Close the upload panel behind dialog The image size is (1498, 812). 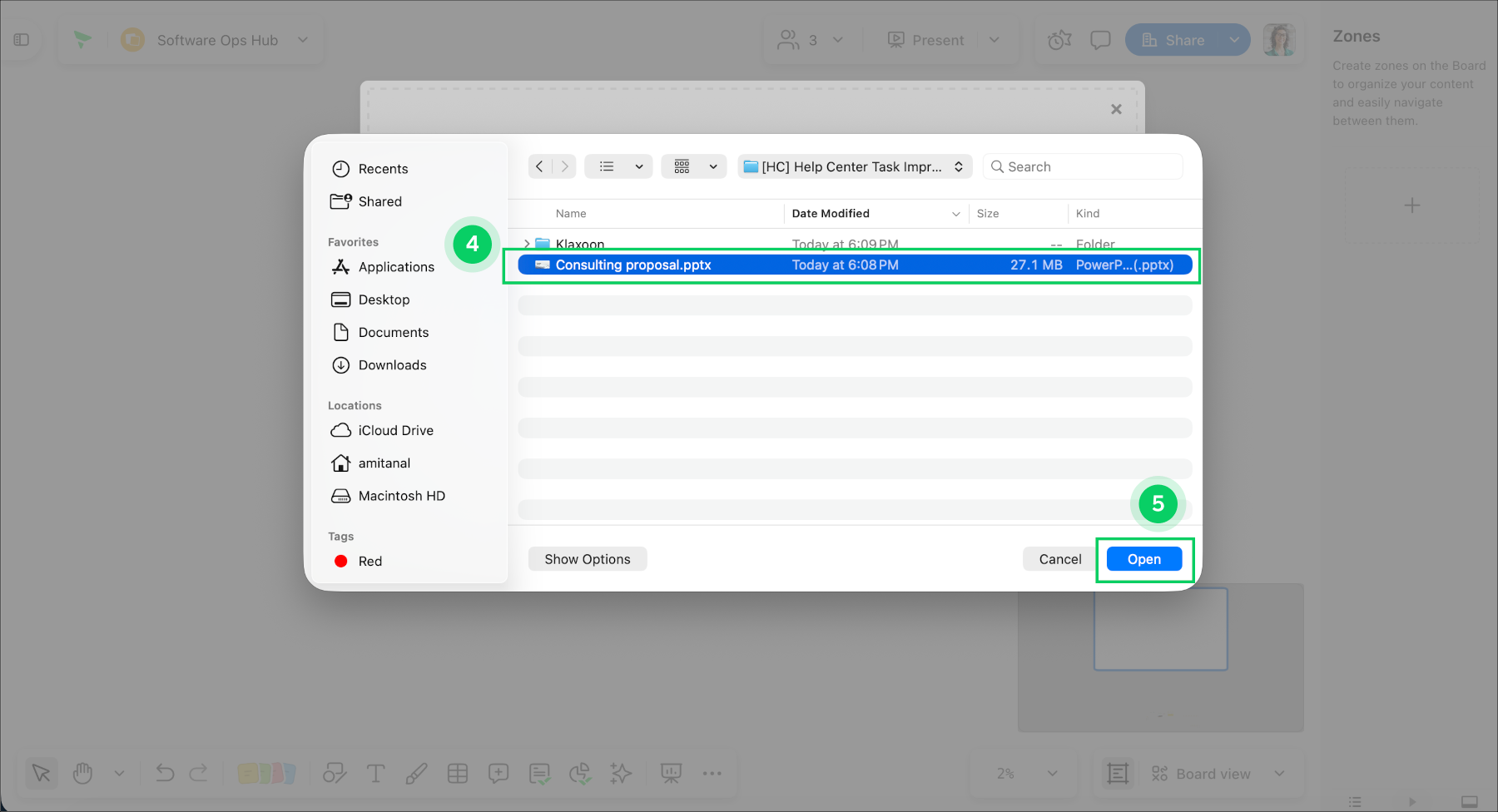pyautogui.click(x=1116, y=109)
